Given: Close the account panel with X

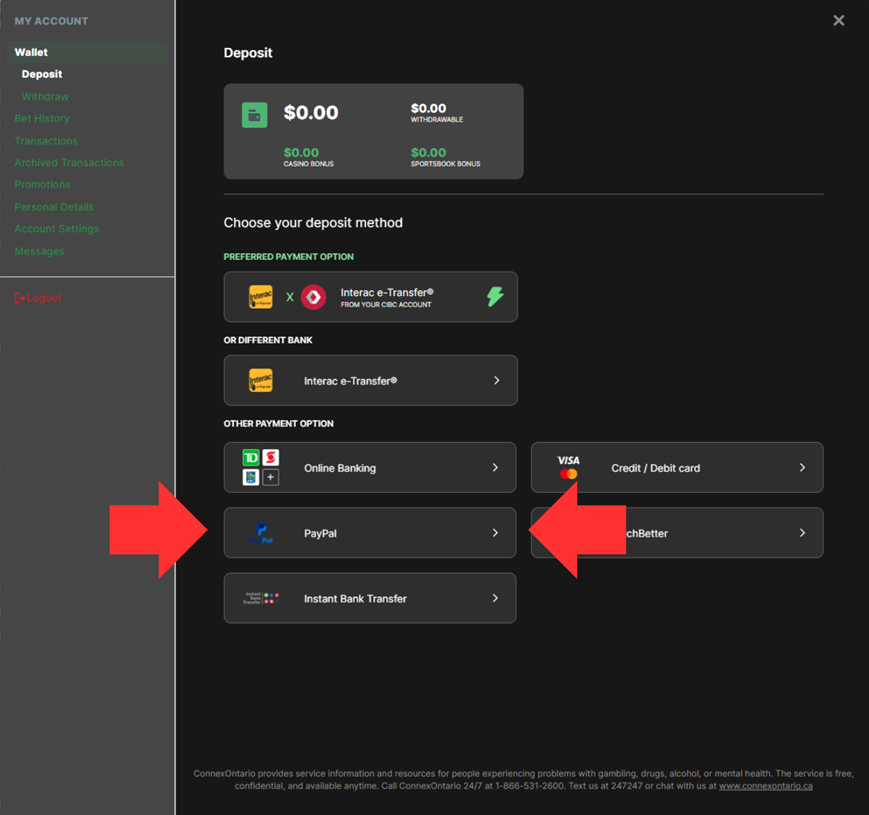Looking at the screenshot, I should coord(838,21).
